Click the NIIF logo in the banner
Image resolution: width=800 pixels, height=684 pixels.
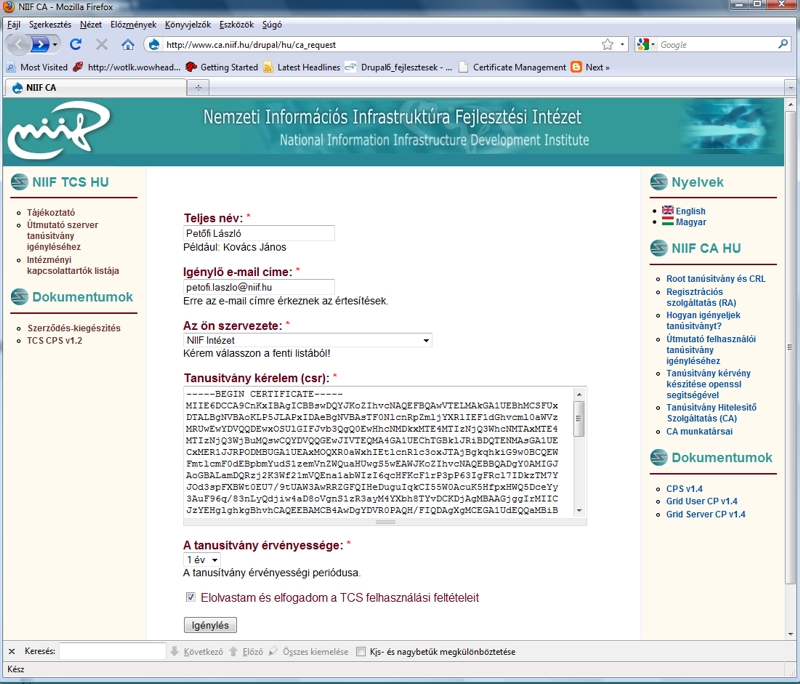59,130
